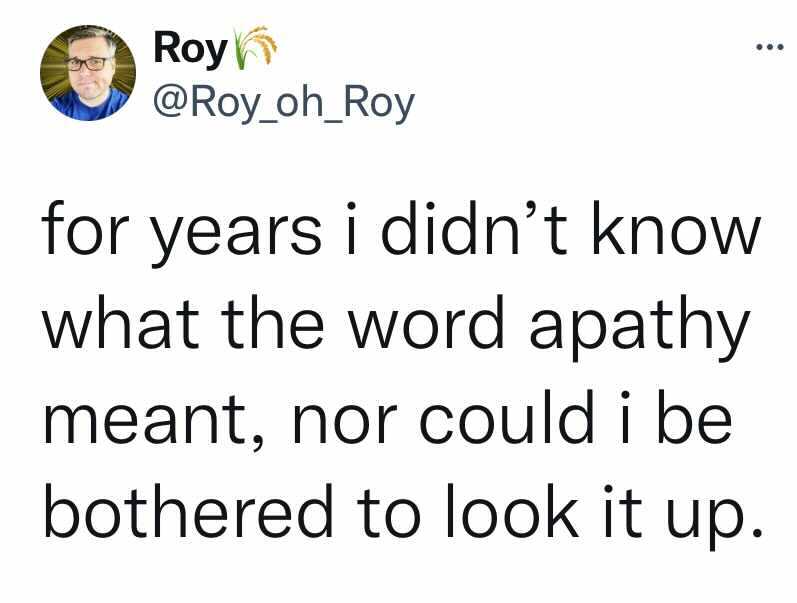Click the word know ending first line

tap(676, 227)
